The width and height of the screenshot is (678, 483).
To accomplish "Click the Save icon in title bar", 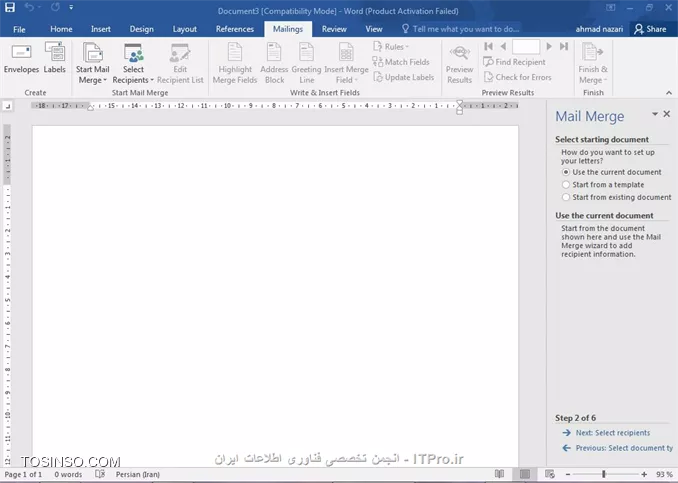I will click(x=10, y=7).
